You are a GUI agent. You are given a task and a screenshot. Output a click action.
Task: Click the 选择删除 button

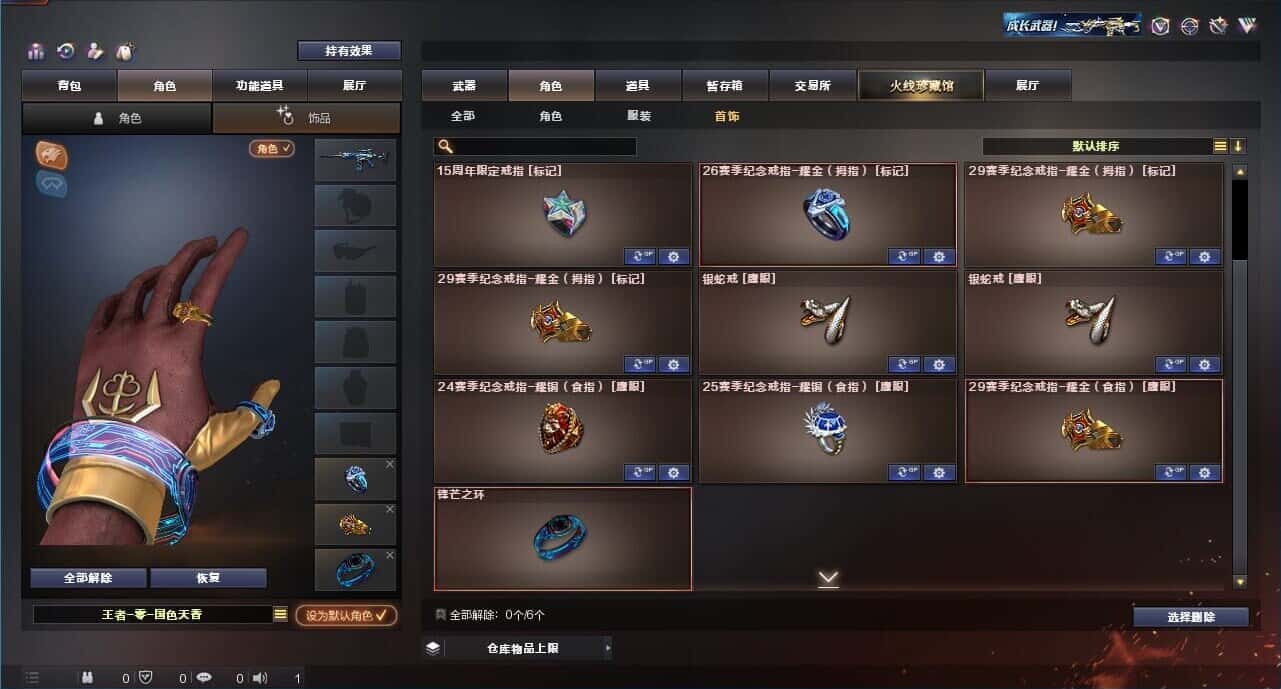point(1191,617)
